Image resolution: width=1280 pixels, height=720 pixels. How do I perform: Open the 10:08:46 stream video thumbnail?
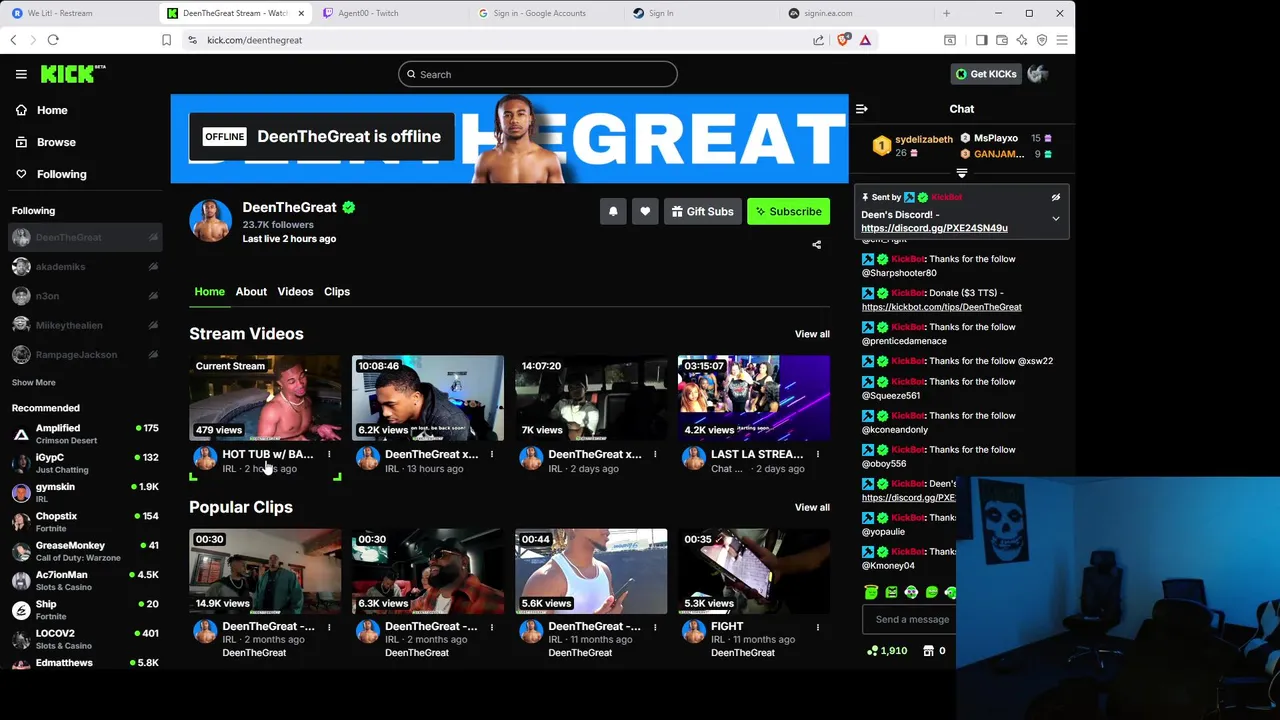coord(428,398)
